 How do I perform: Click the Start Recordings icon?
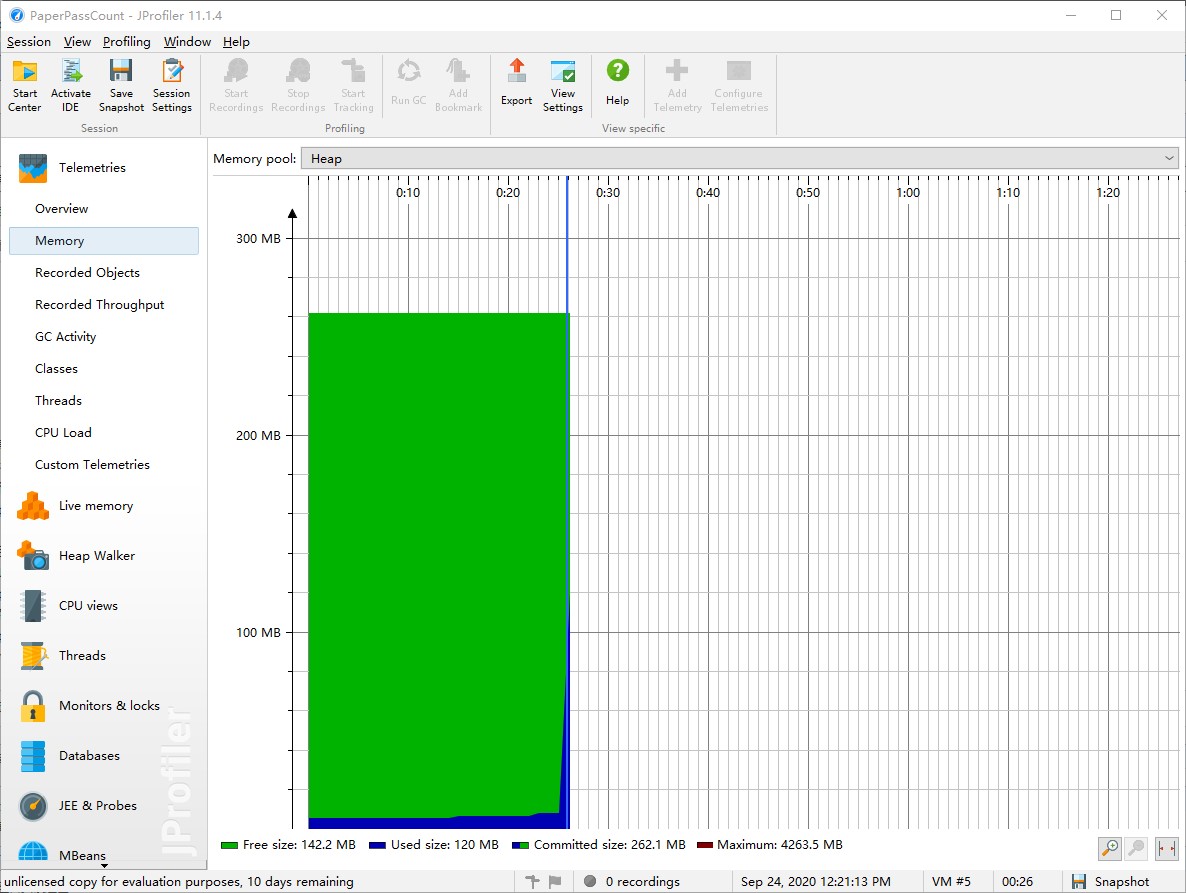(x=236, y=85)
